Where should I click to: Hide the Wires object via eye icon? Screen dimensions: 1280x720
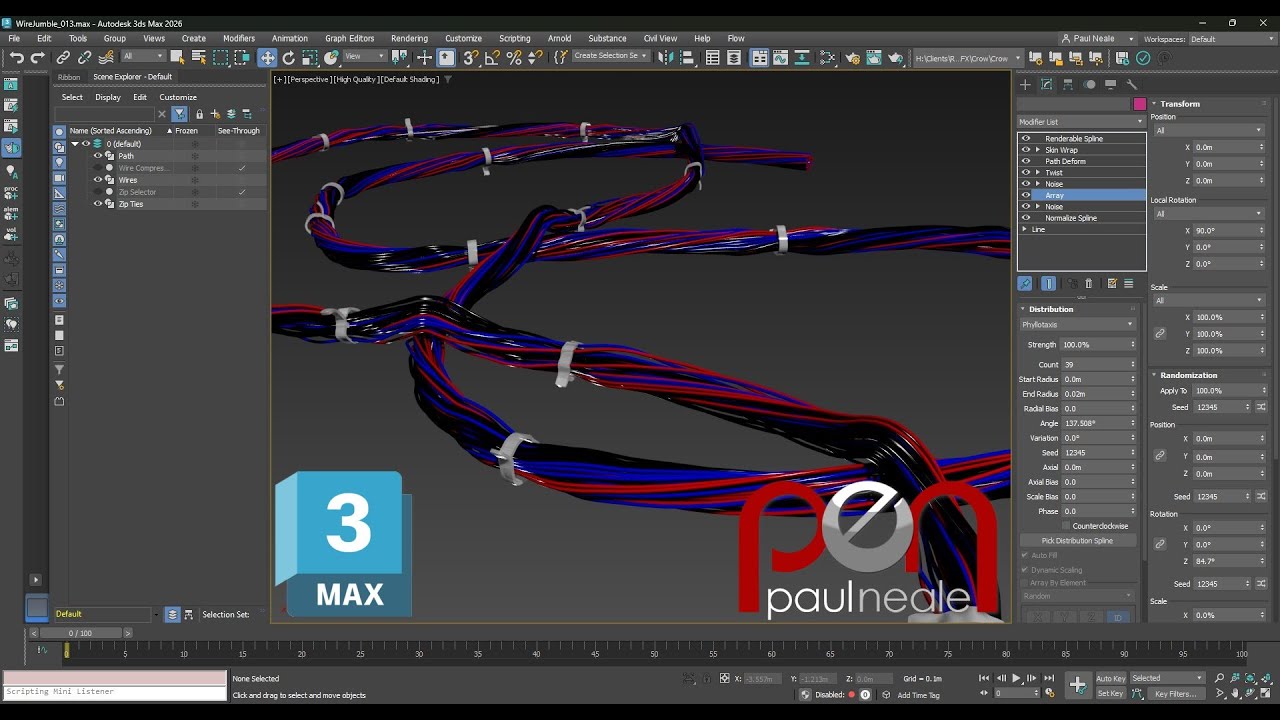[98, 180]
